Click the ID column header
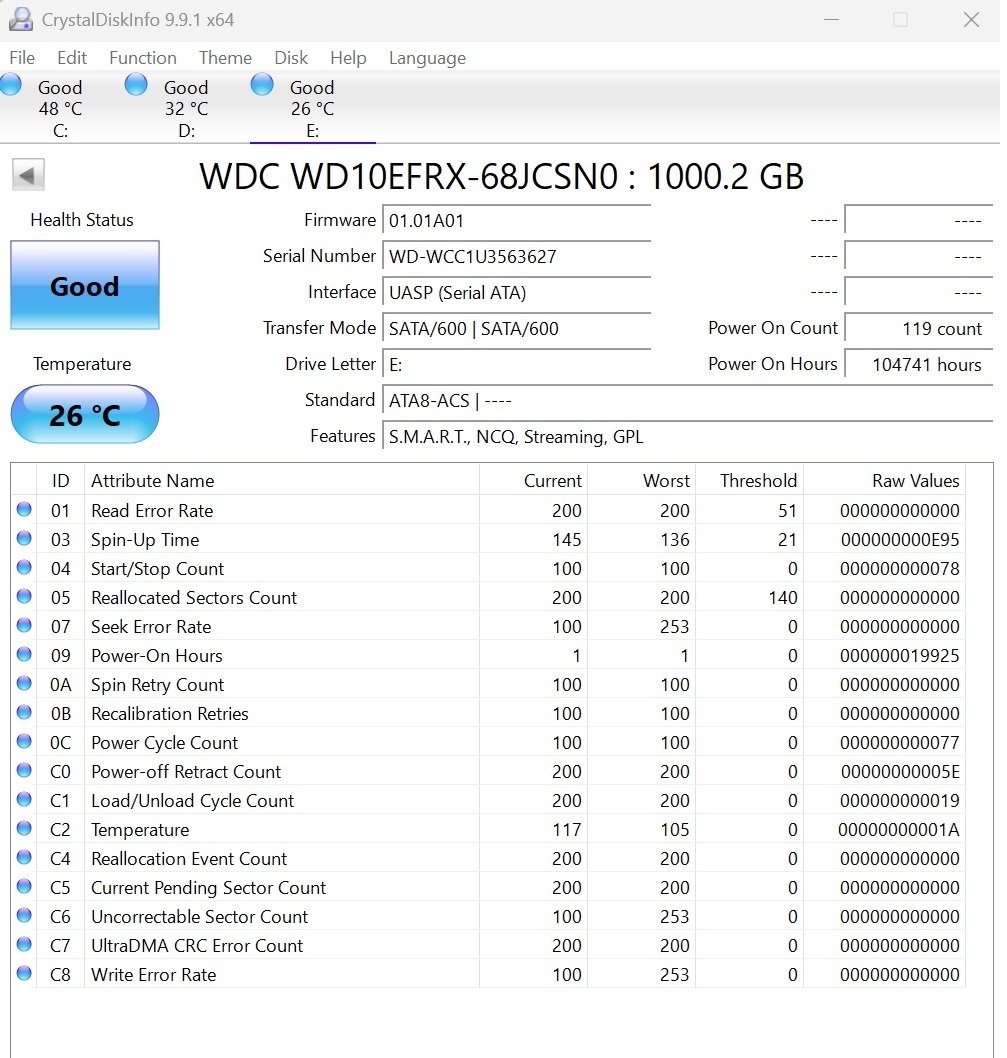 point(61,480)
